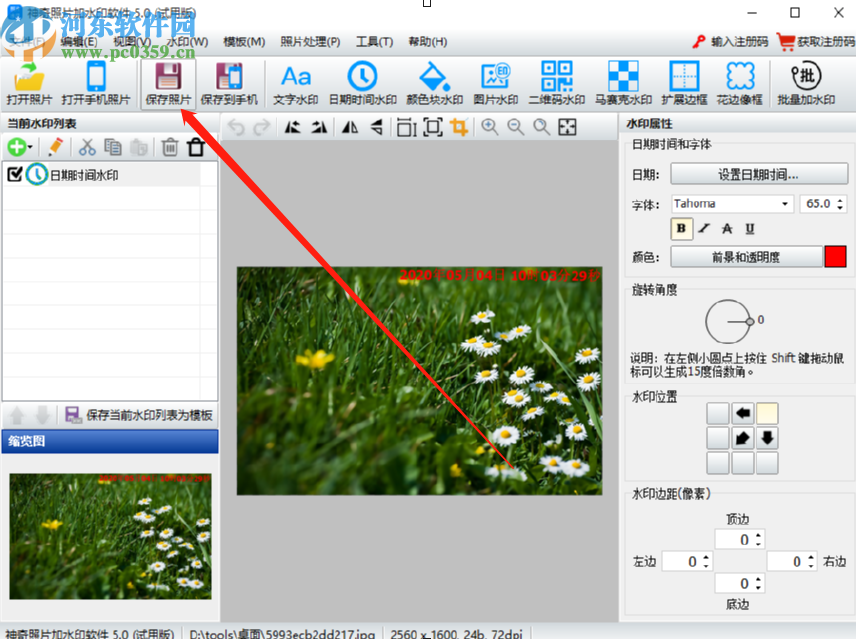Toggle strikethrough A font style
Viewport: 856px width, 639px height.
[x=727, y=229]
